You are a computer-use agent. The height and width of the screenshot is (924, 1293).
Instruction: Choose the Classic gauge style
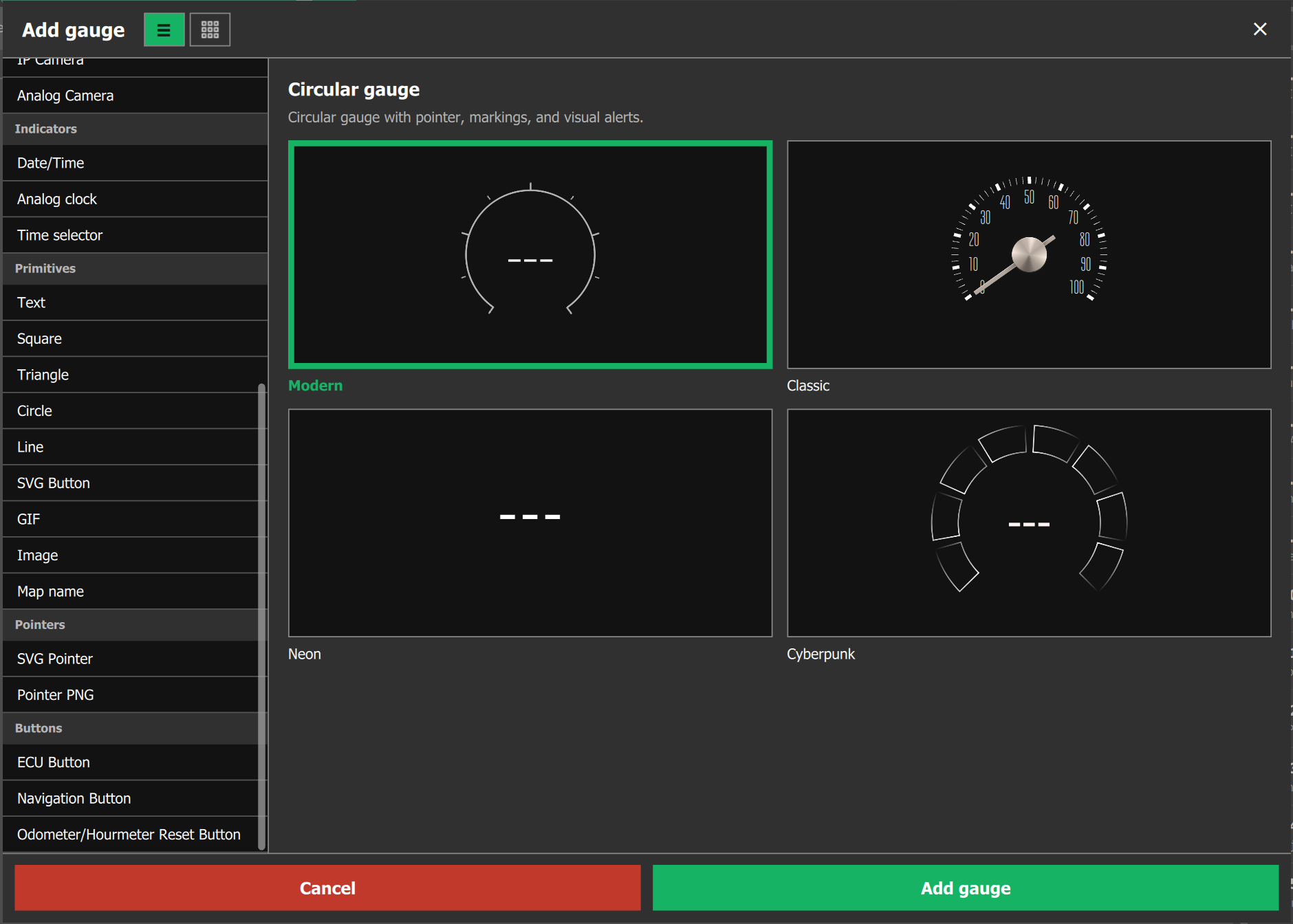pos(1029,254)
